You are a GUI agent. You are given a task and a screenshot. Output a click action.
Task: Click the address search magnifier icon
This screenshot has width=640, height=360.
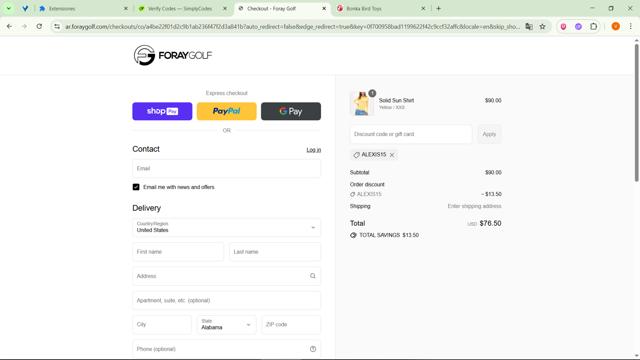313,276
